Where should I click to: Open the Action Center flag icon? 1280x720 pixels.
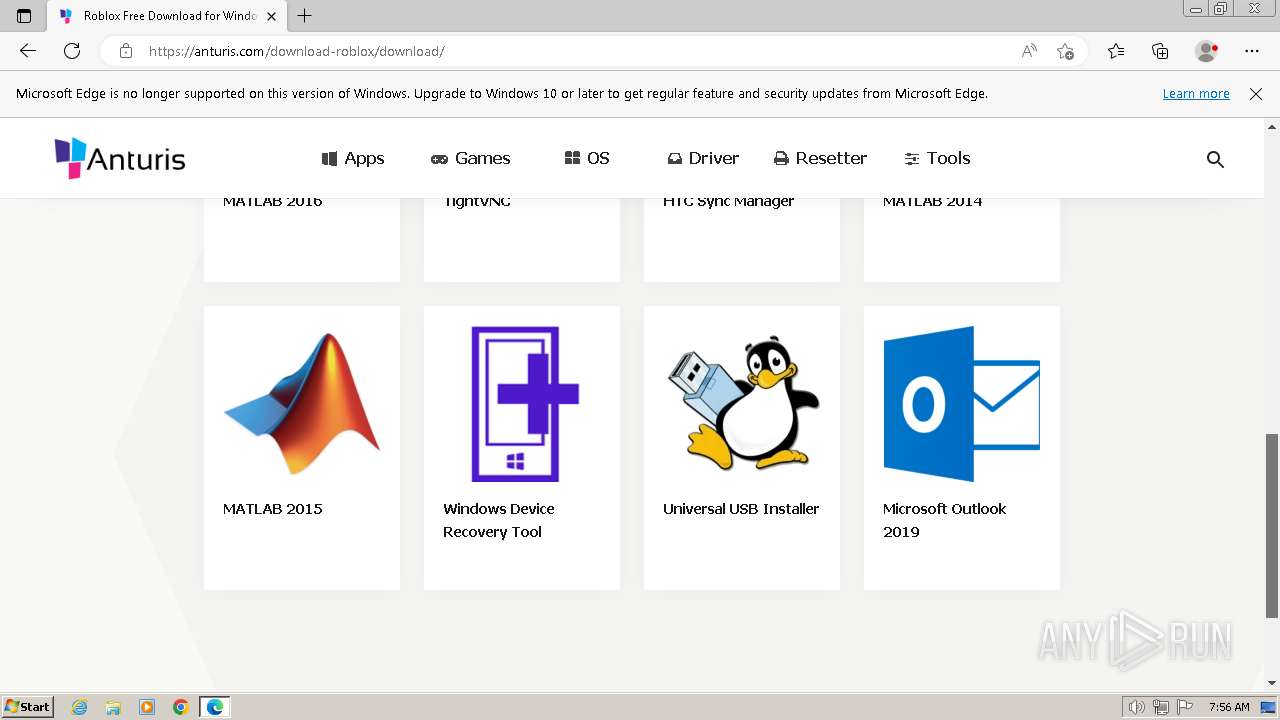1184,707
